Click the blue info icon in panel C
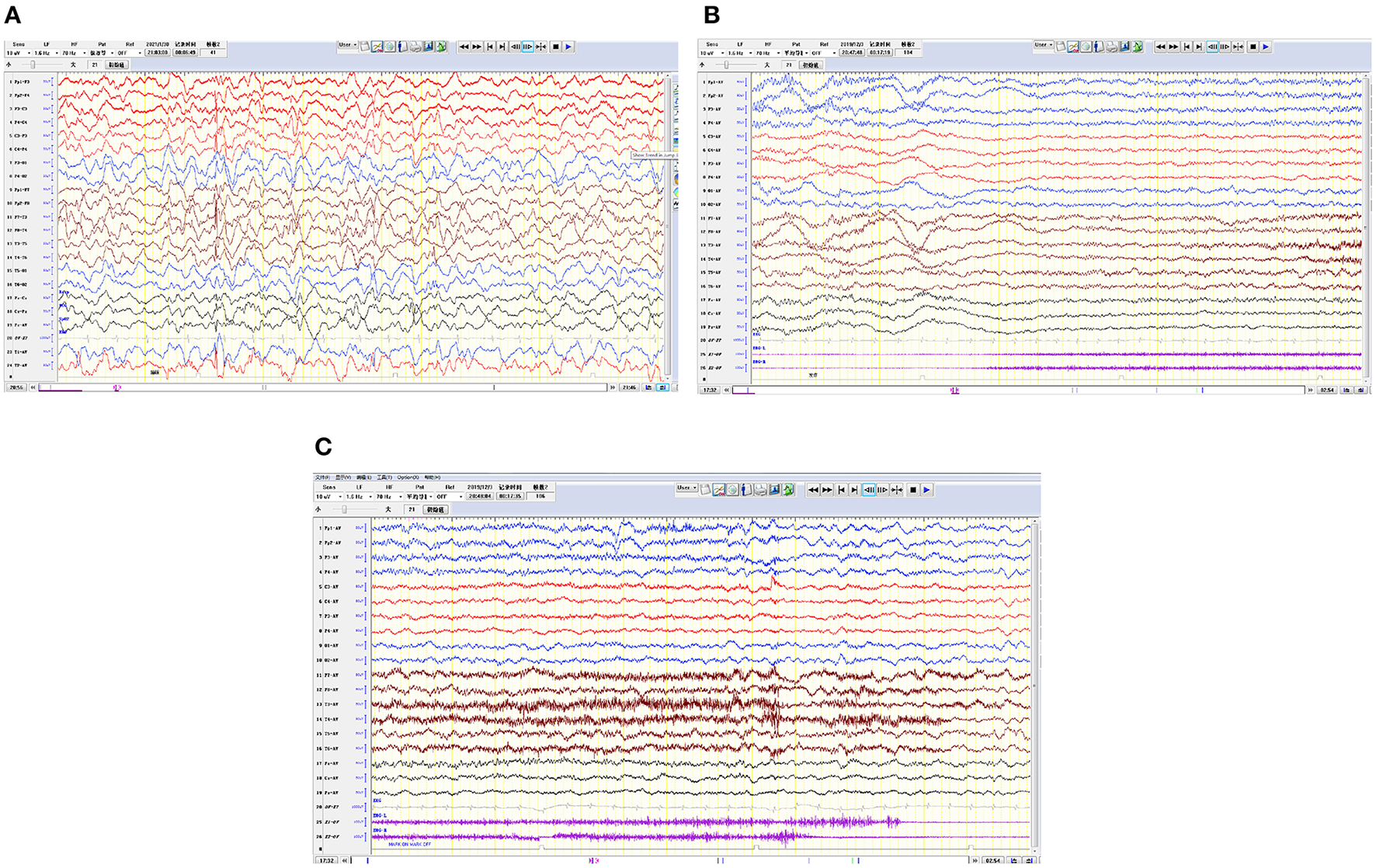Image resolution: width=1376 pixels, height=868 pixels. click(746, 490)
